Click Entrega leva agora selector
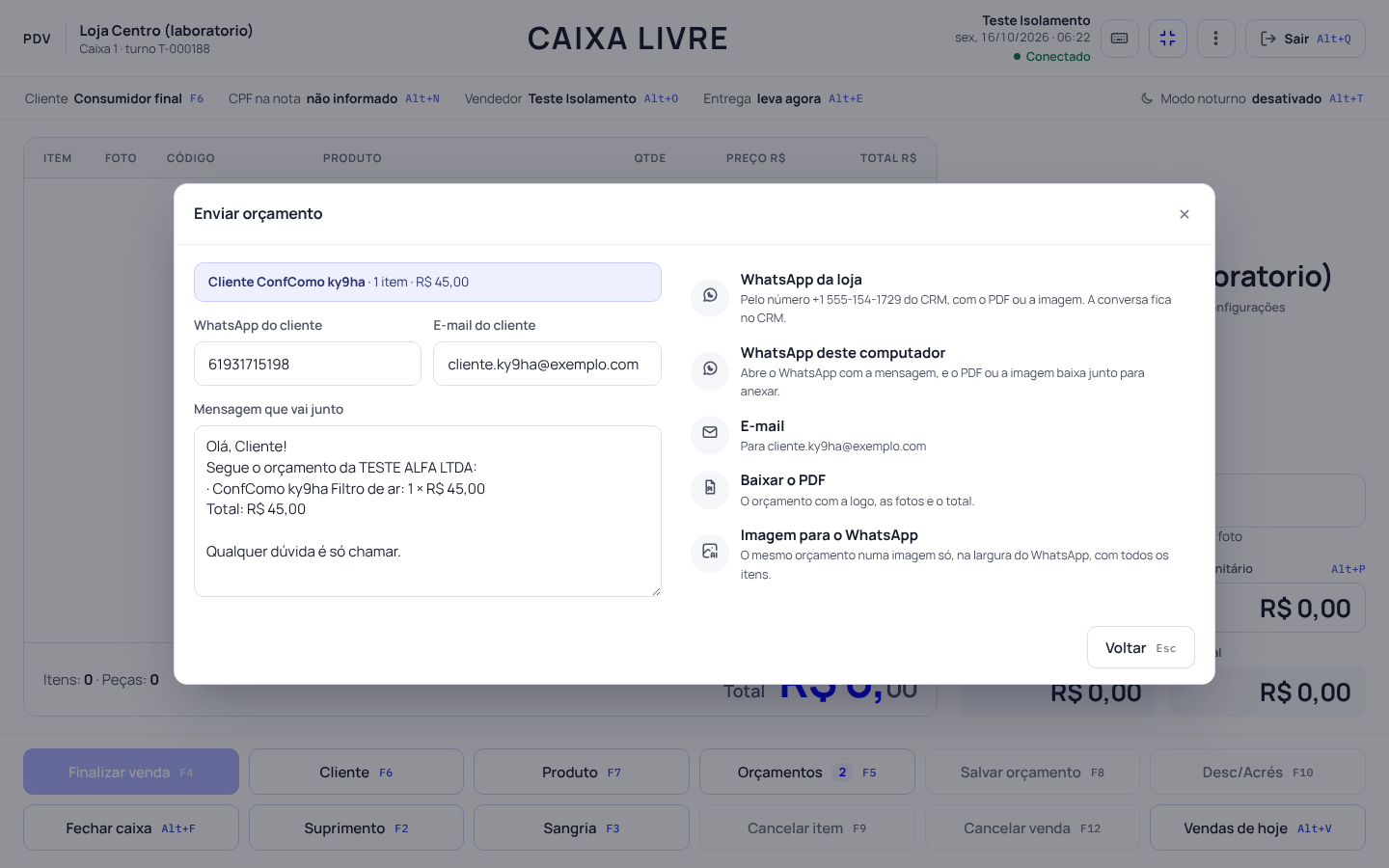 click(783, 98)
